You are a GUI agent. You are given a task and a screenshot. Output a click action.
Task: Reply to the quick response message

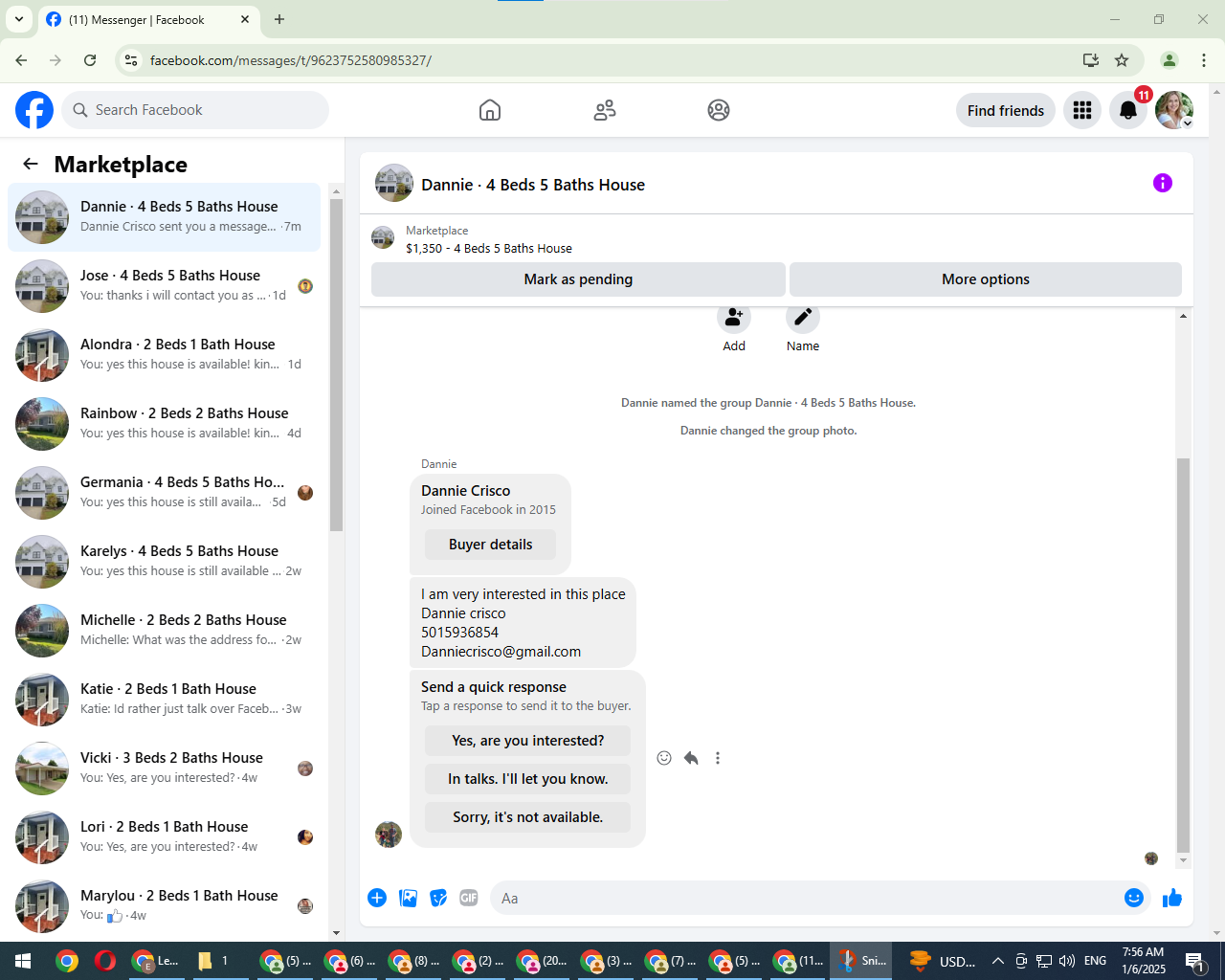pos(691,758)
